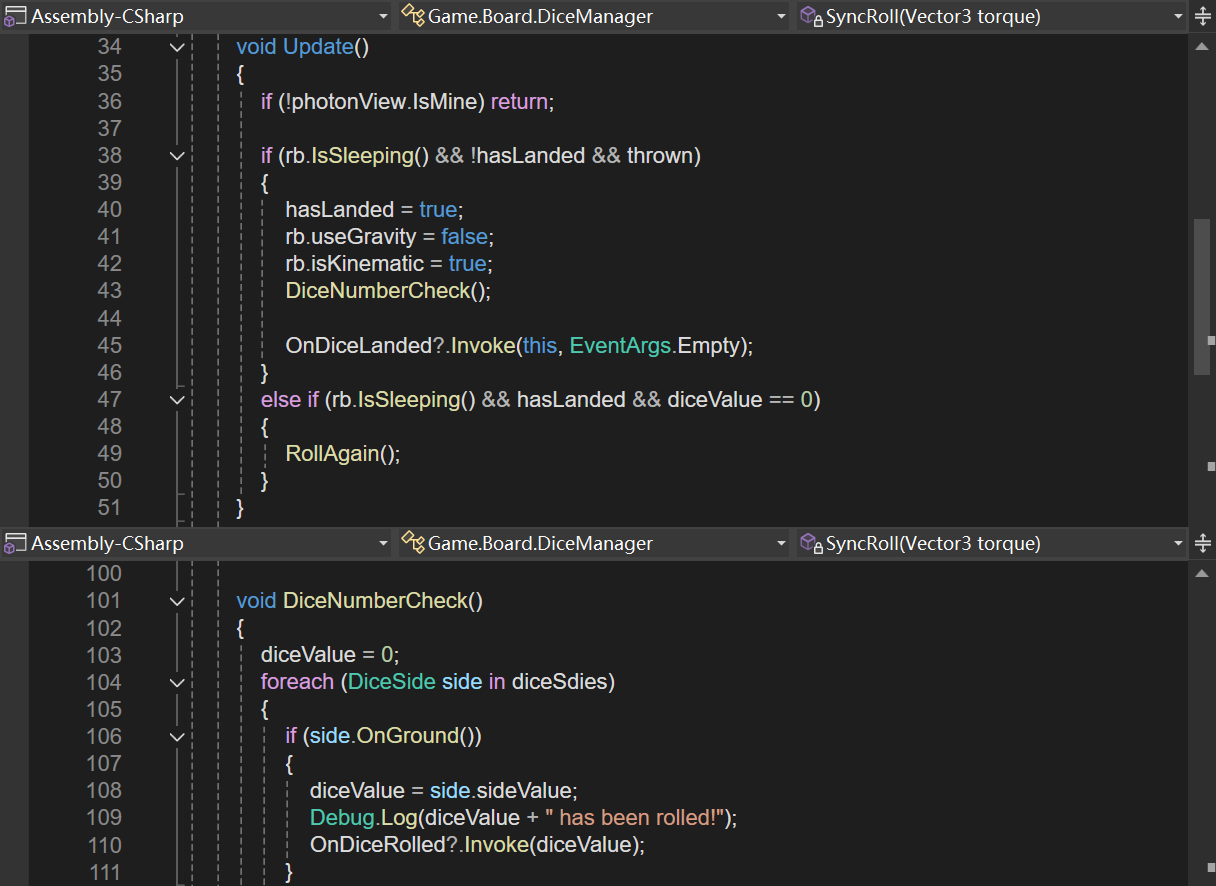This screenshot has height=886, width=1216.
Task: Click the scroll-up arrow of upper pane scrollbar
Action: click(x=1202, y=46)
